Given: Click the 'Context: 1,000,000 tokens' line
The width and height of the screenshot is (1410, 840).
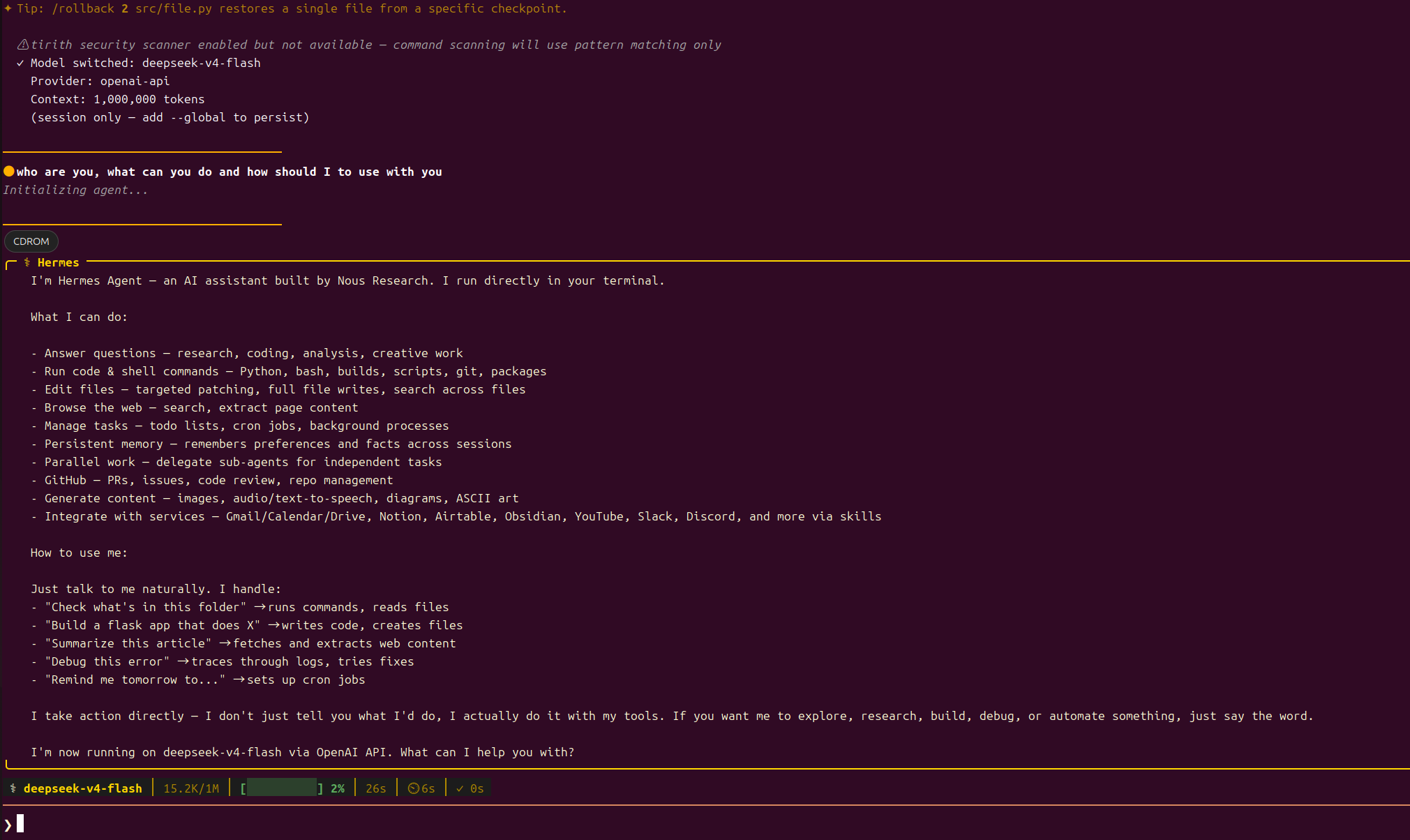Looking at the screenshot, I should point(118,99).
